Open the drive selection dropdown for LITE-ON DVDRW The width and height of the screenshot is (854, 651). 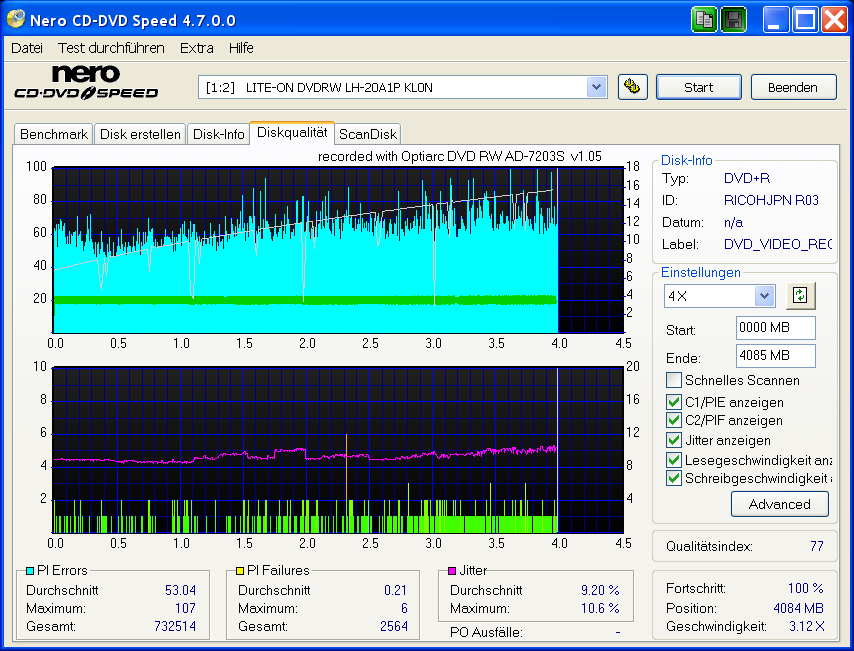597,87
